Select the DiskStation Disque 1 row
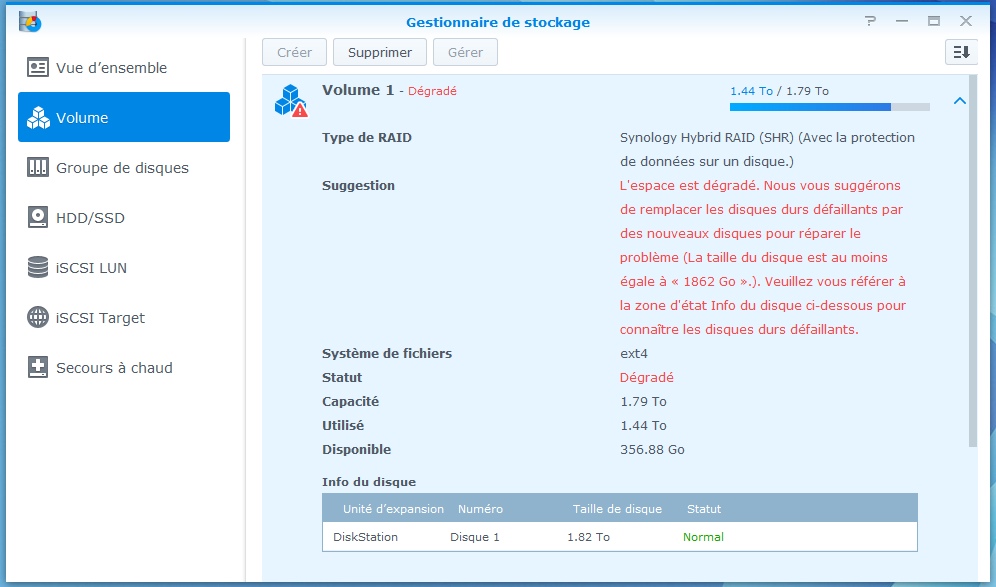The image size is (996, 587). point(620,537)
